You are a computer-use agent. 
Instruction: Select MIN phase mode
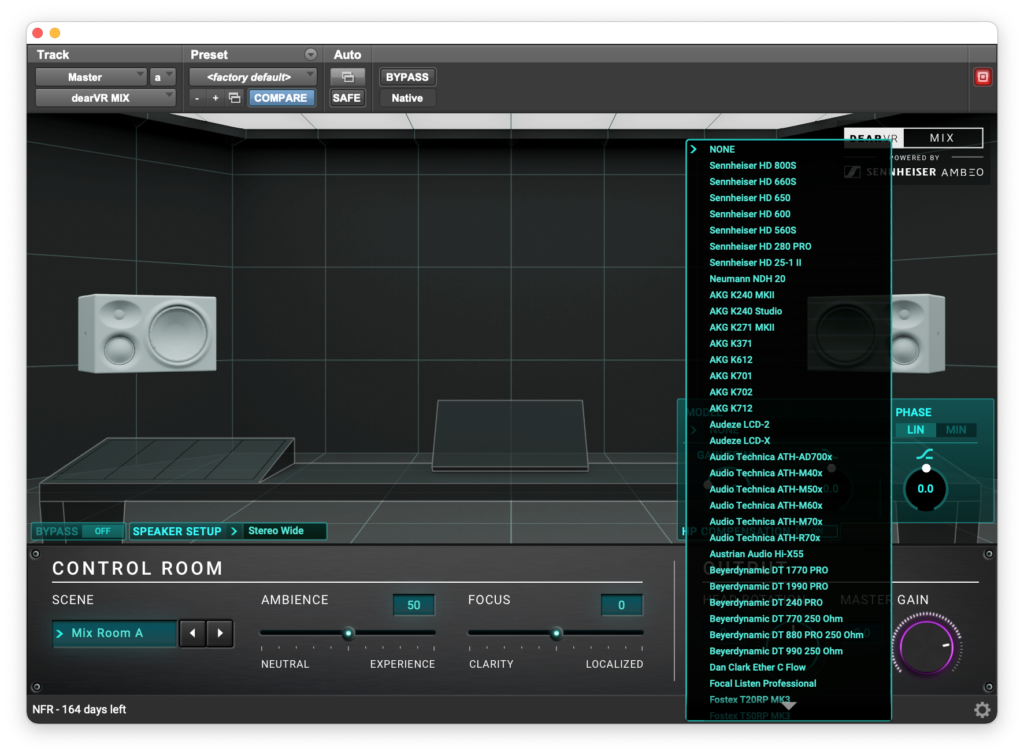pyautogui.click(x=956, y=430)
